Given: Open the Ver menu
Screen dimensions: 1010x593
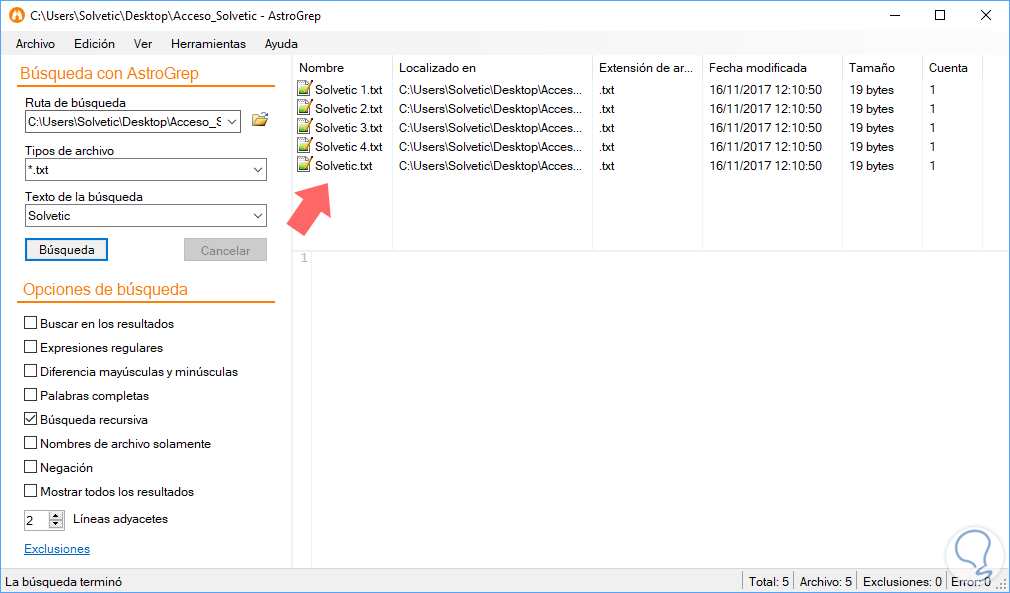Looking at the screenshot, I should tap(143, 44).
